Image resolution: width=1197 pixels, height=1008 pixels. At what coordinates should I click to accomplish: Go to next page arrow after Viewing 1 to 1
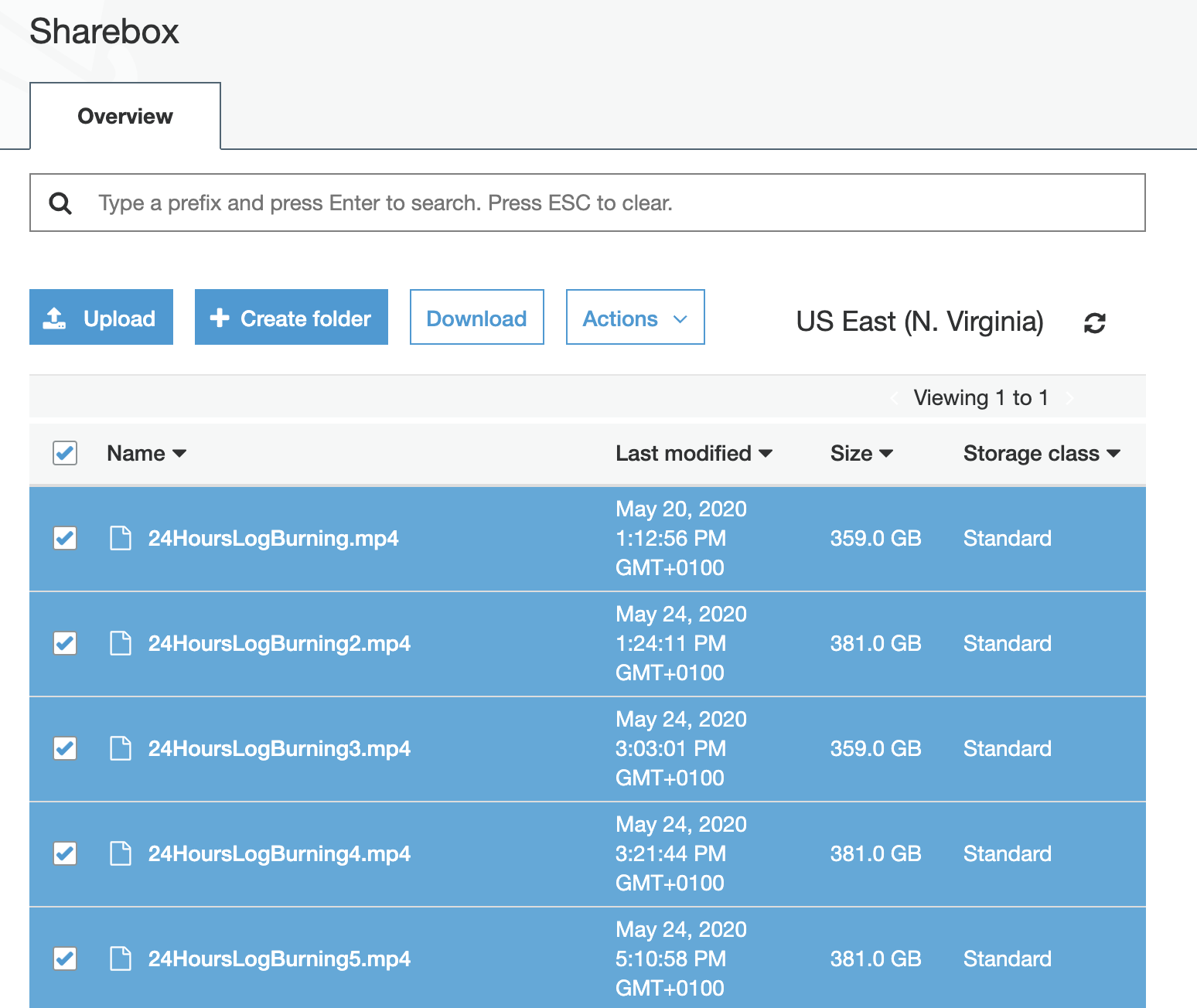pyautogui.click(x=1069, y=398)
